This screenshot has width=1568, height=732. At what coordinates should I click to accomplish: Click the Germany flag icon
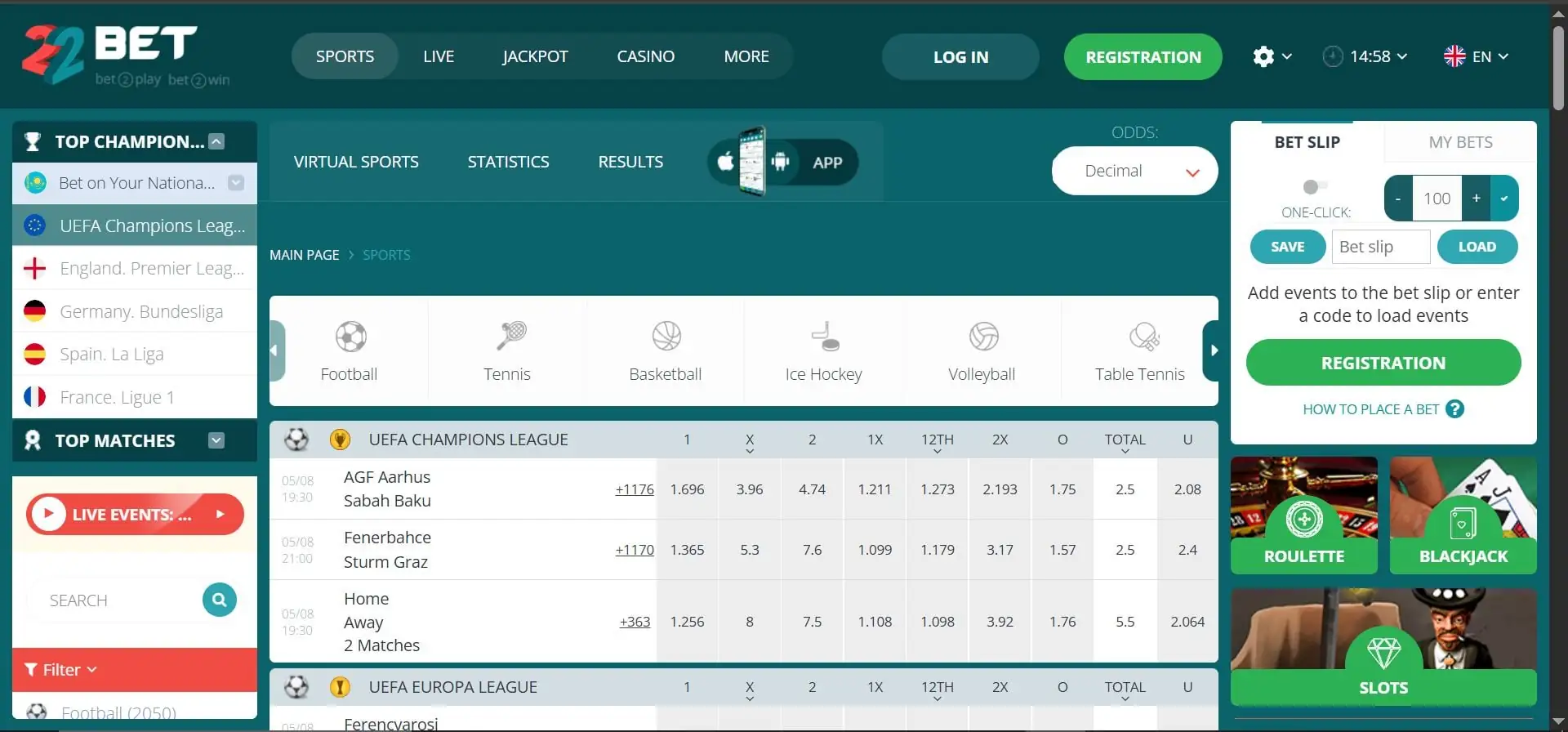35,311
